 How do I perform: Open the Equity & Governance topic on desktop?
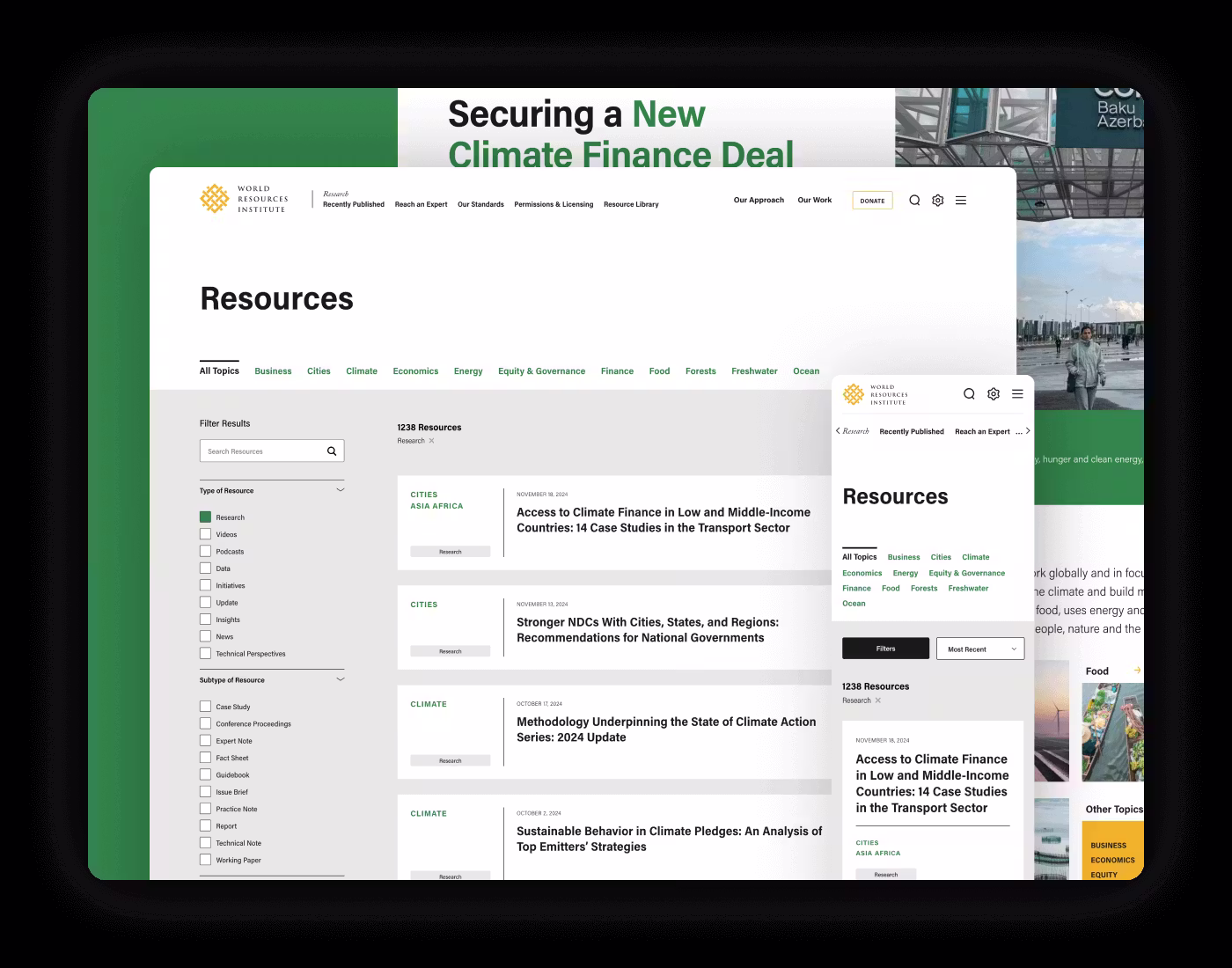[541, 371]
